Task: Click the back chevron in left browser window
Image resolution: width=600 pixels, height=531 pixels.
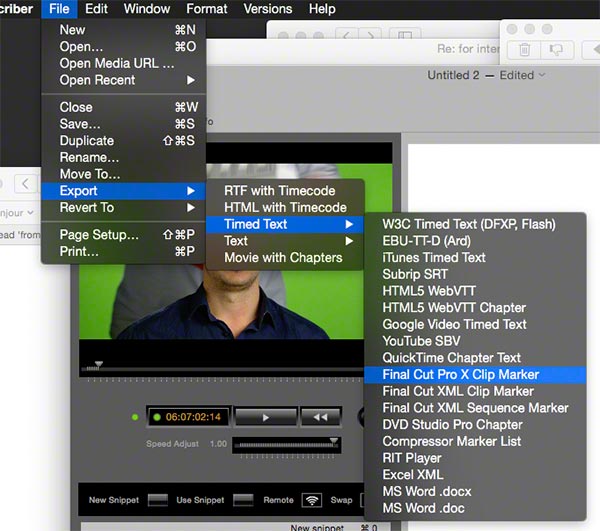Action: tap(25, 184)
